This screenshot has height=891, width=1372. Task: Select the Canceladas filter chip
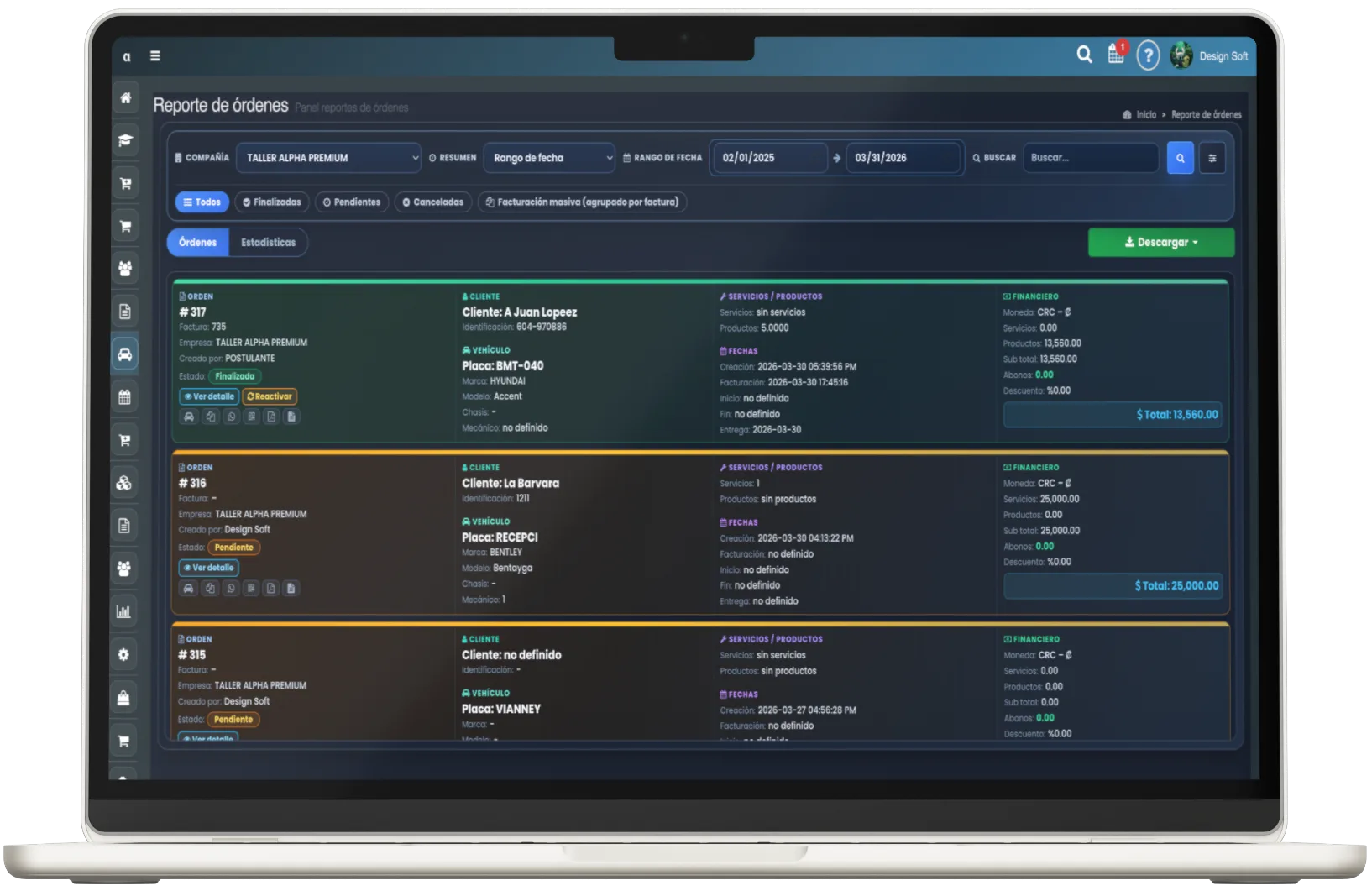coord(433,202)
